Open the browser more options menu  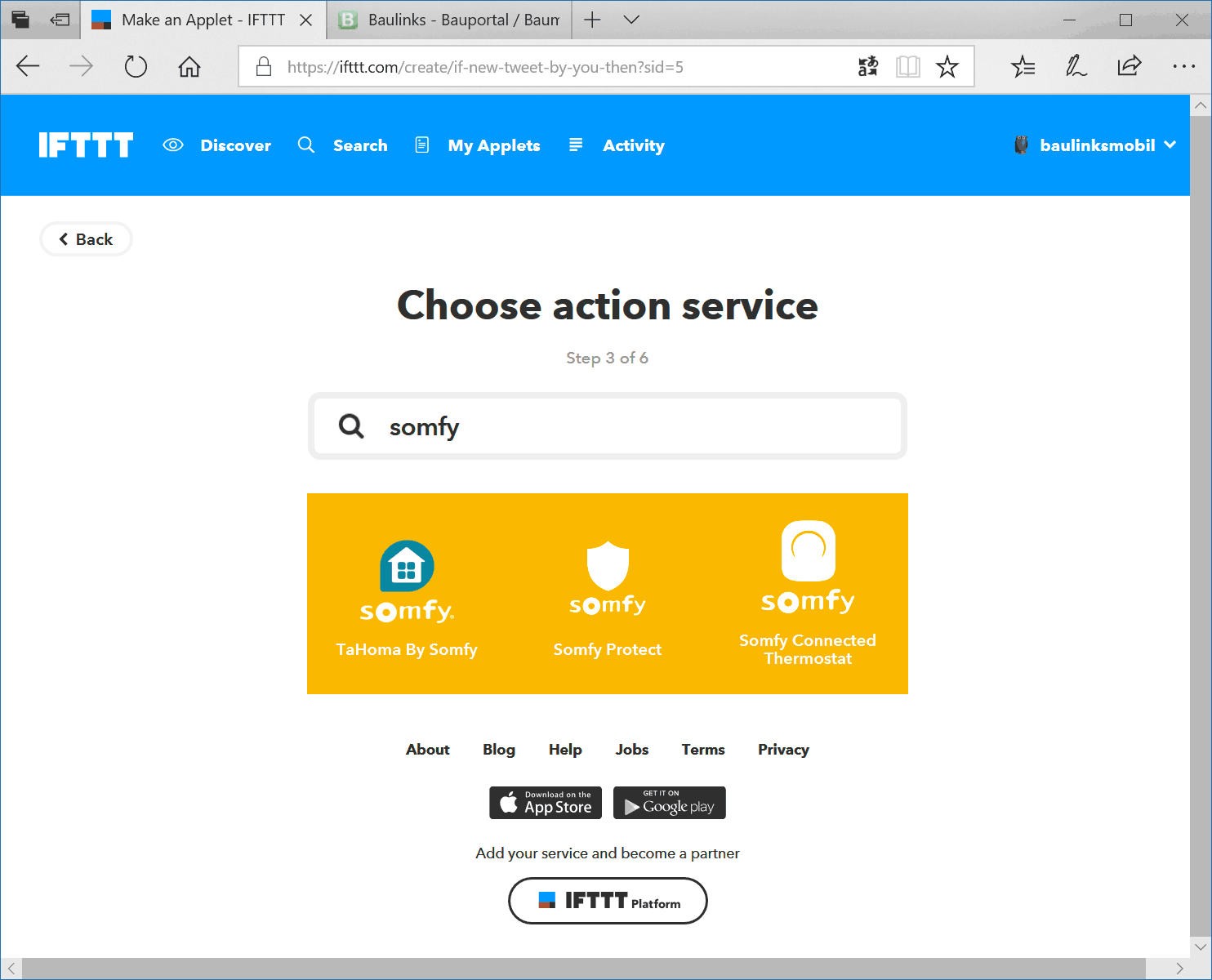[x=1183, y=66]
